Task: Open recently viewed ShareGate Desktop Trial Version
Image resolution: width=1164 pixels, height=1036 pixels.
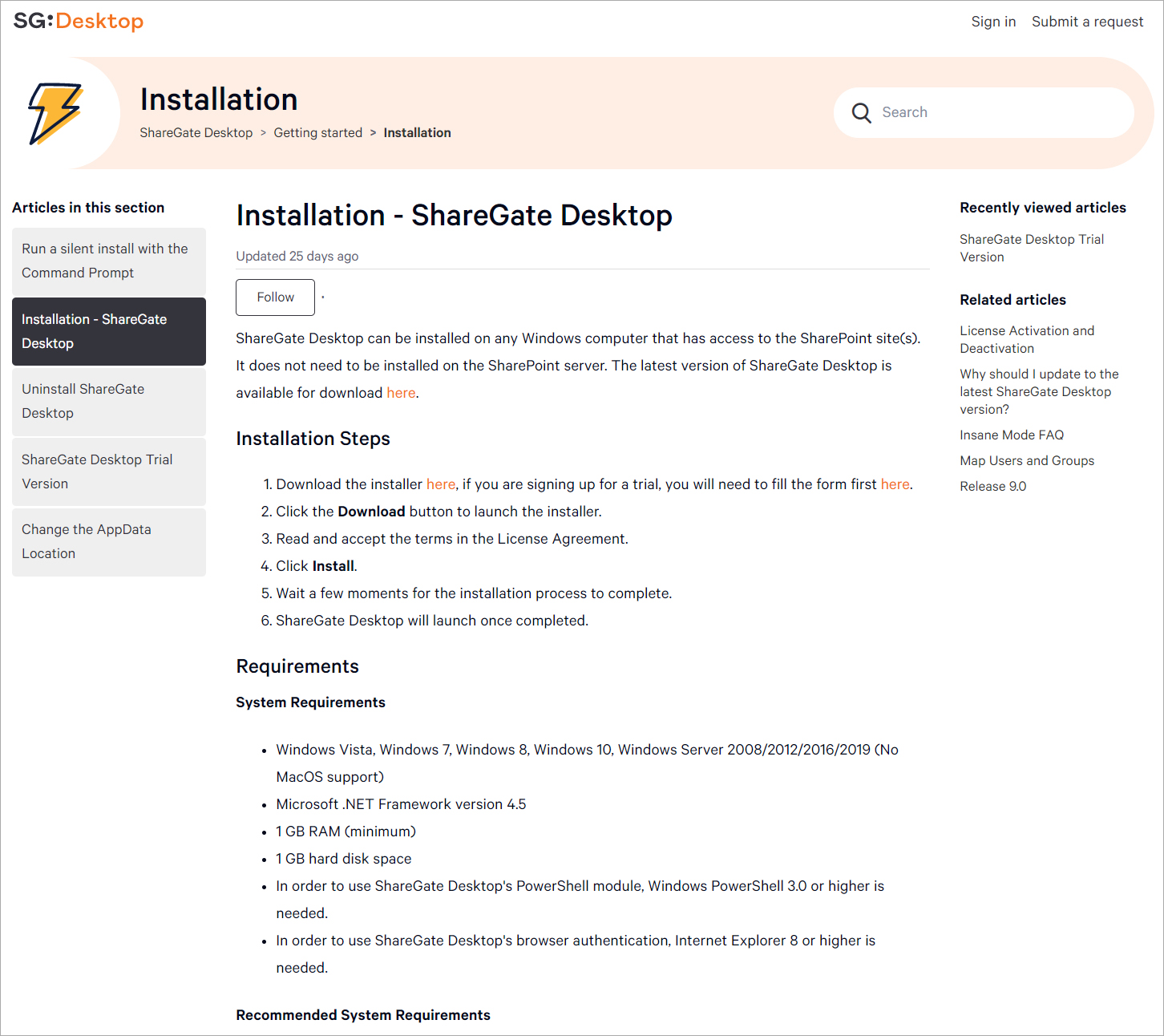Action: click(1032, 248)
